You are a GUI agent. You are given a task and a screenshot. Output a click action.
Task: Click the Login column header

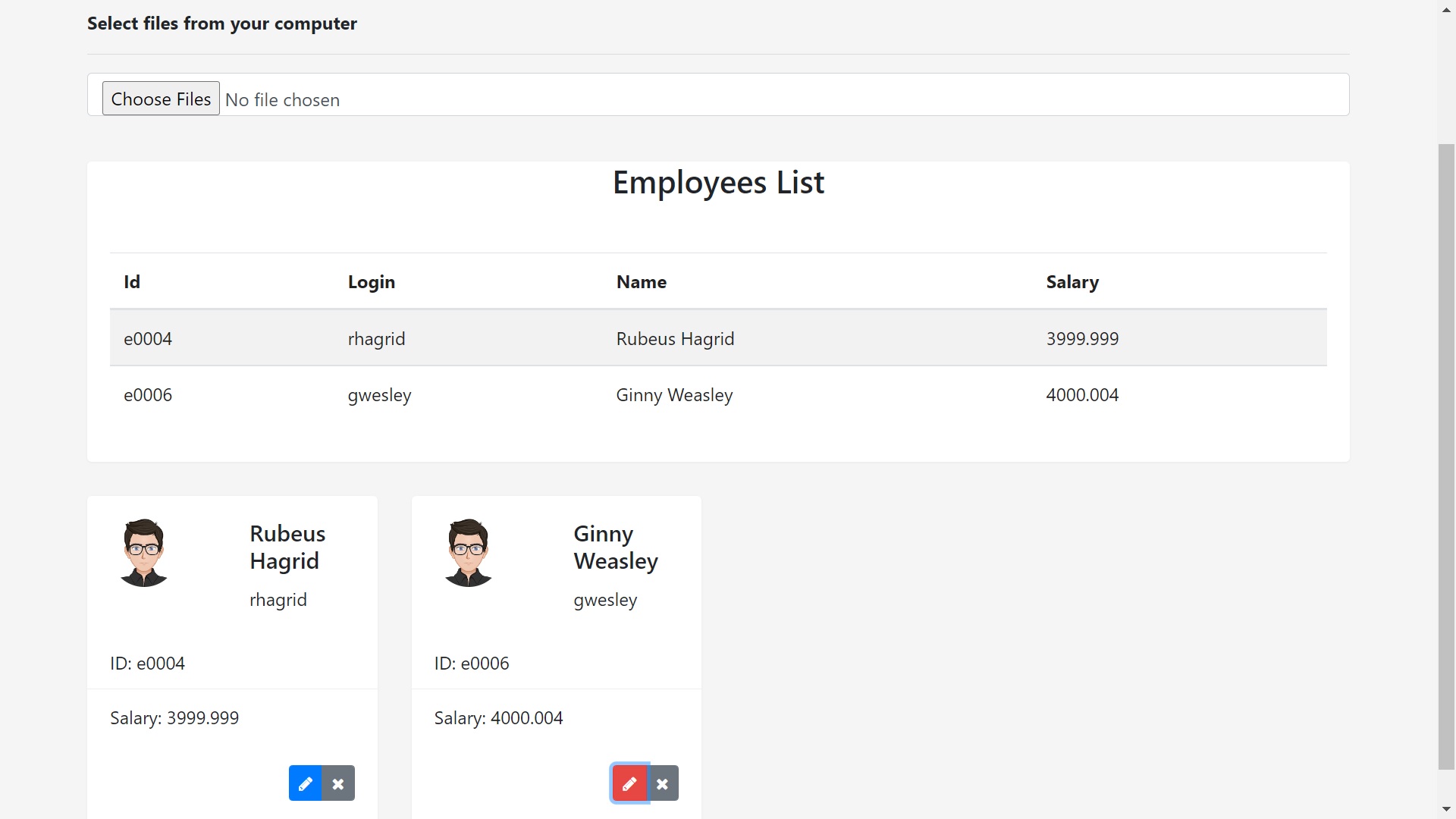tap(371, 281)
